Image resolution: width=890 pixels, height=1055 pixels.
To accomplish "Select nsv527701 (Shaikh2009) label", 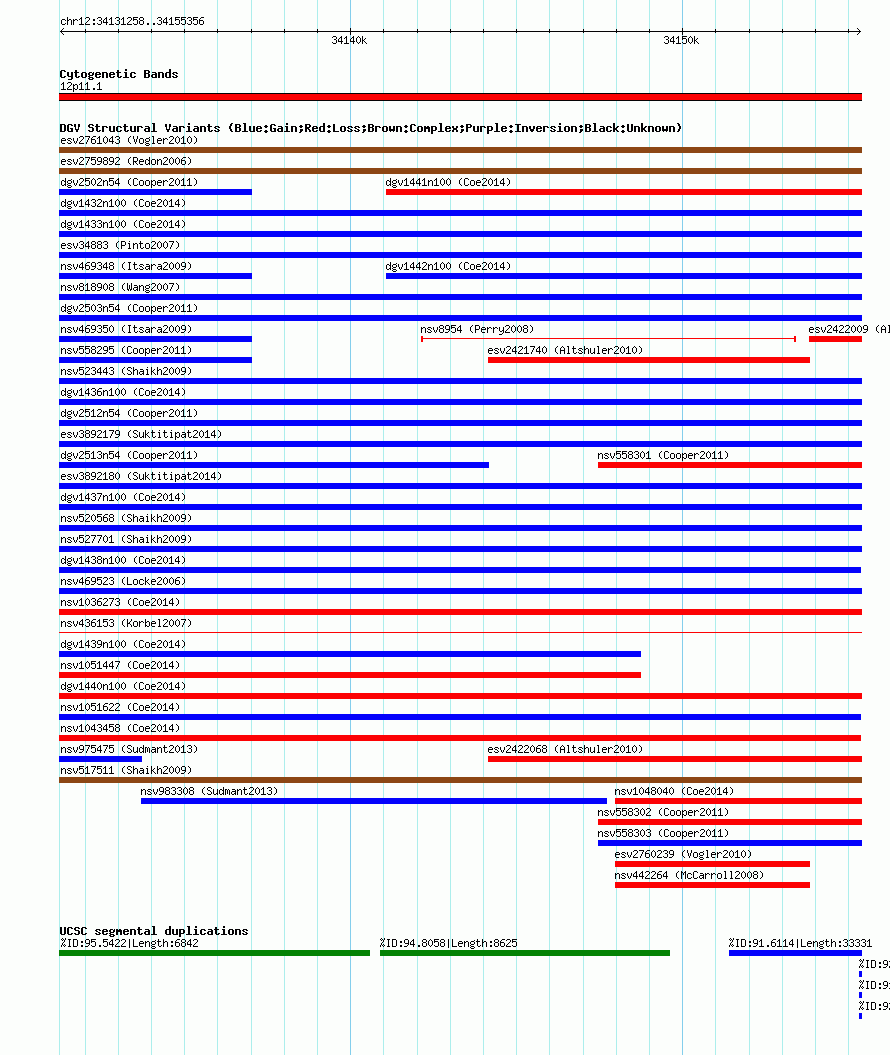I will pyautogui.click(x=126, y=539).
